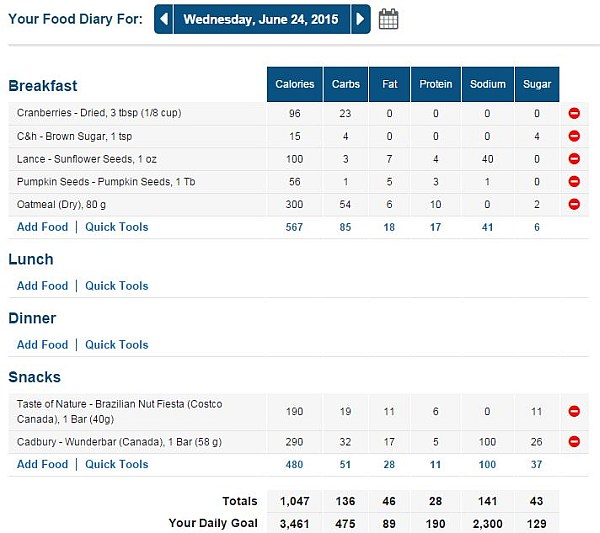Click the Wednesday, June 24, 2015 date
Screen dimensions: 600x533
pos(261,19)
